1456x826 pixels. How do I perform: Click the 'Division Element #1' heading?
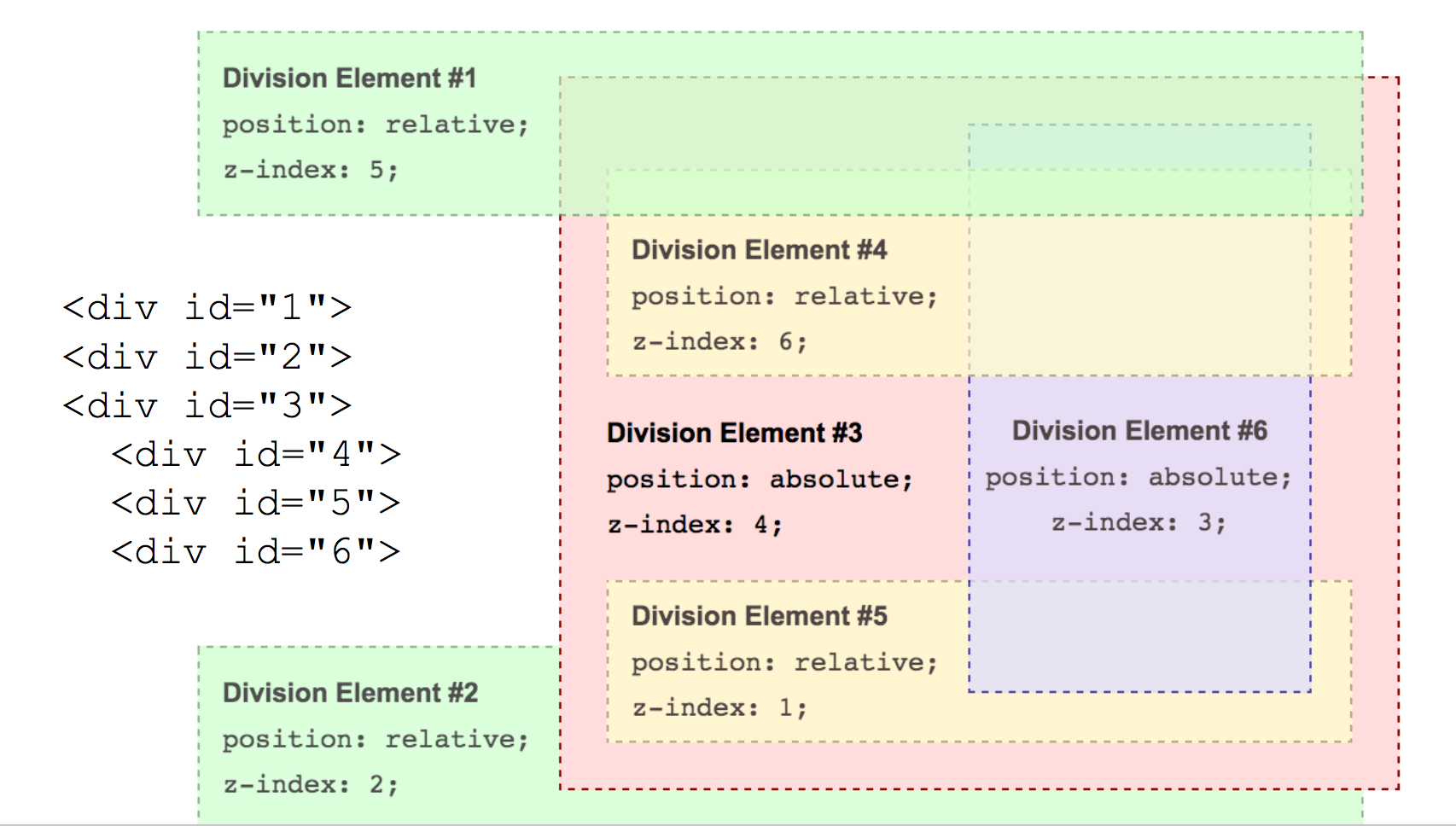click(349, 79)
